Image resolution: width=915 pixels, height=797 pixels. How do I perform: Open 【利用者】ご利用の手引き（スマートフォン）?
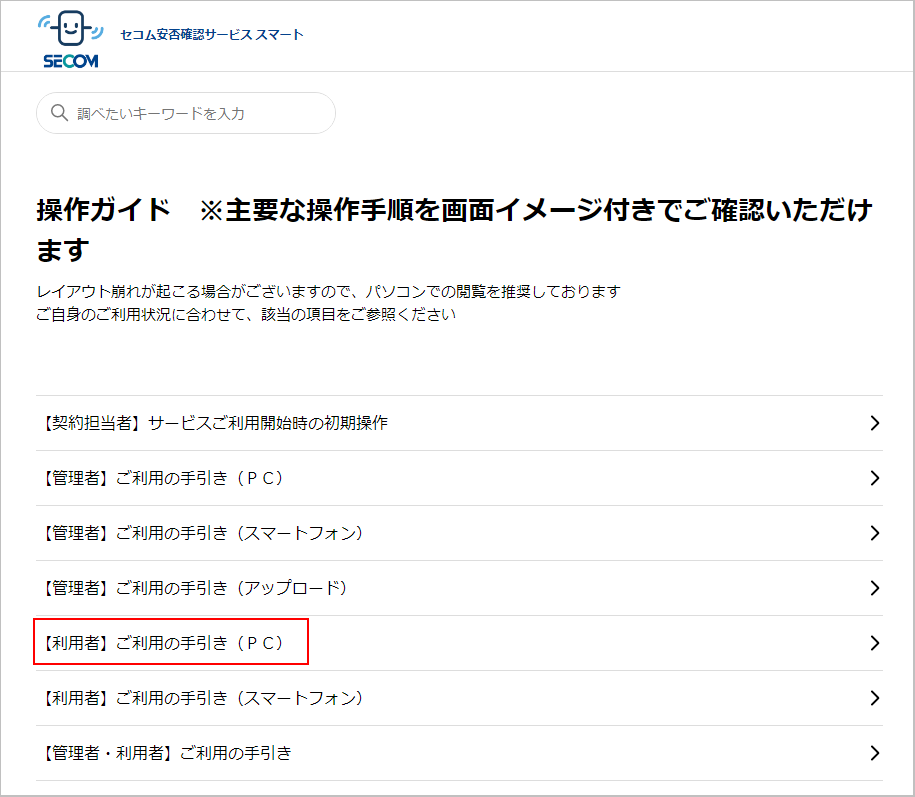coord(459,698)
